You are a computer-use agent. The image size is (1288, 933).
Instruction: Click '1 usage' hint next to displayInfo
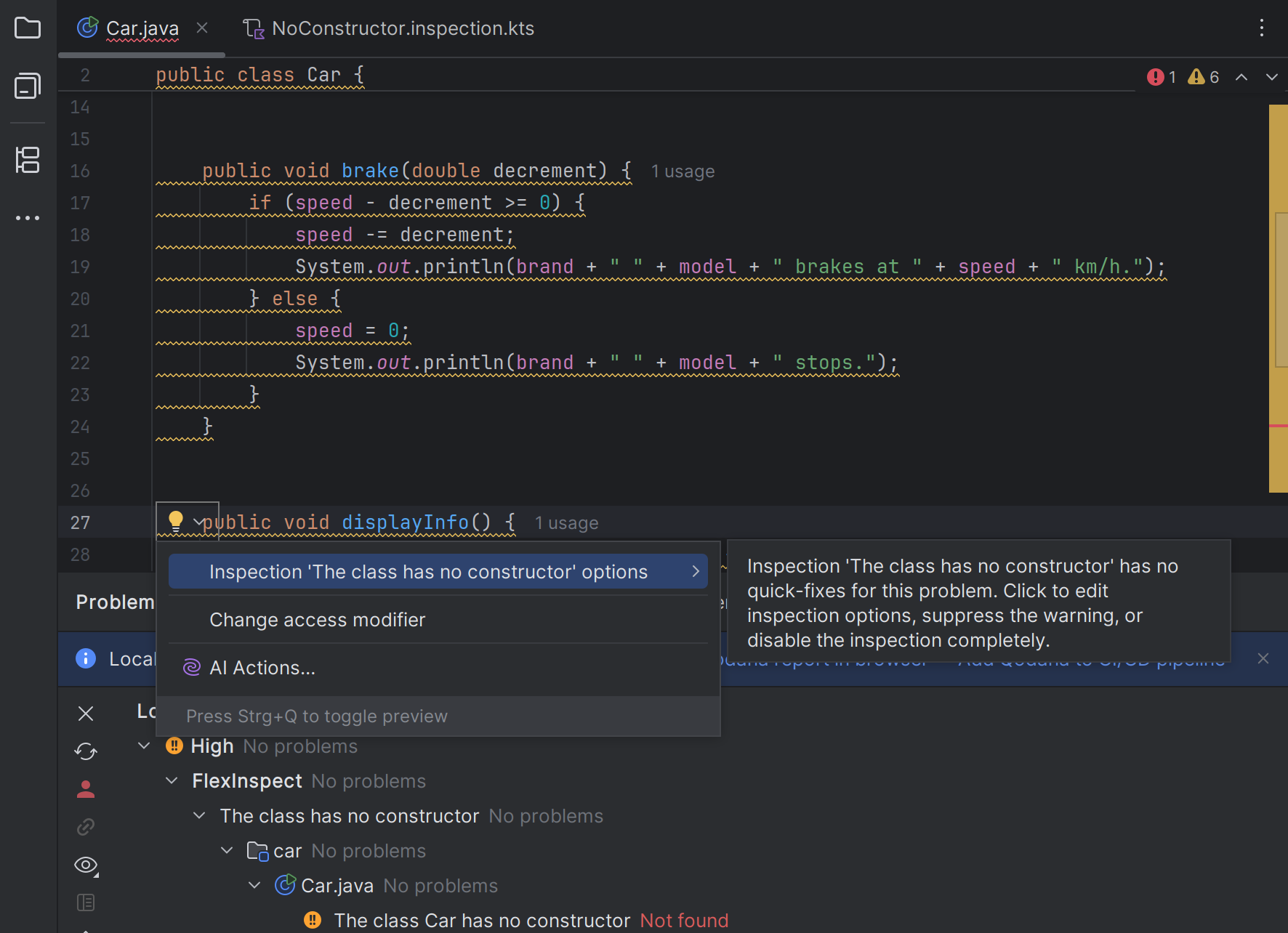[566, 523]
